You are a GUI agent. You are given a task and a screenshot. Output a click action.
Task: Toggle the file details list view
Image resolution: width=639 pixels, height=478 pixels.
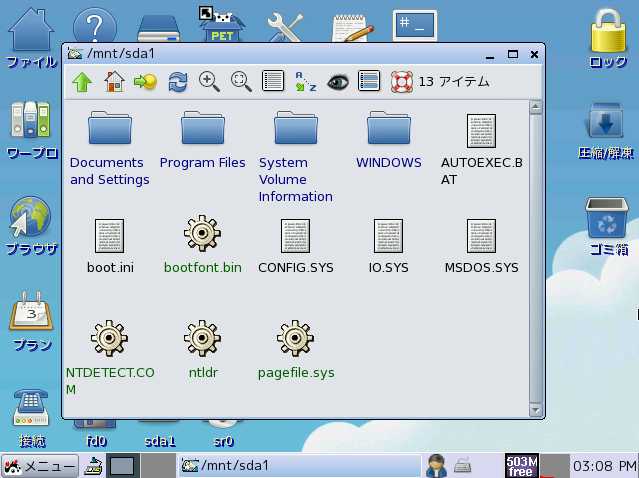point(273,82)
